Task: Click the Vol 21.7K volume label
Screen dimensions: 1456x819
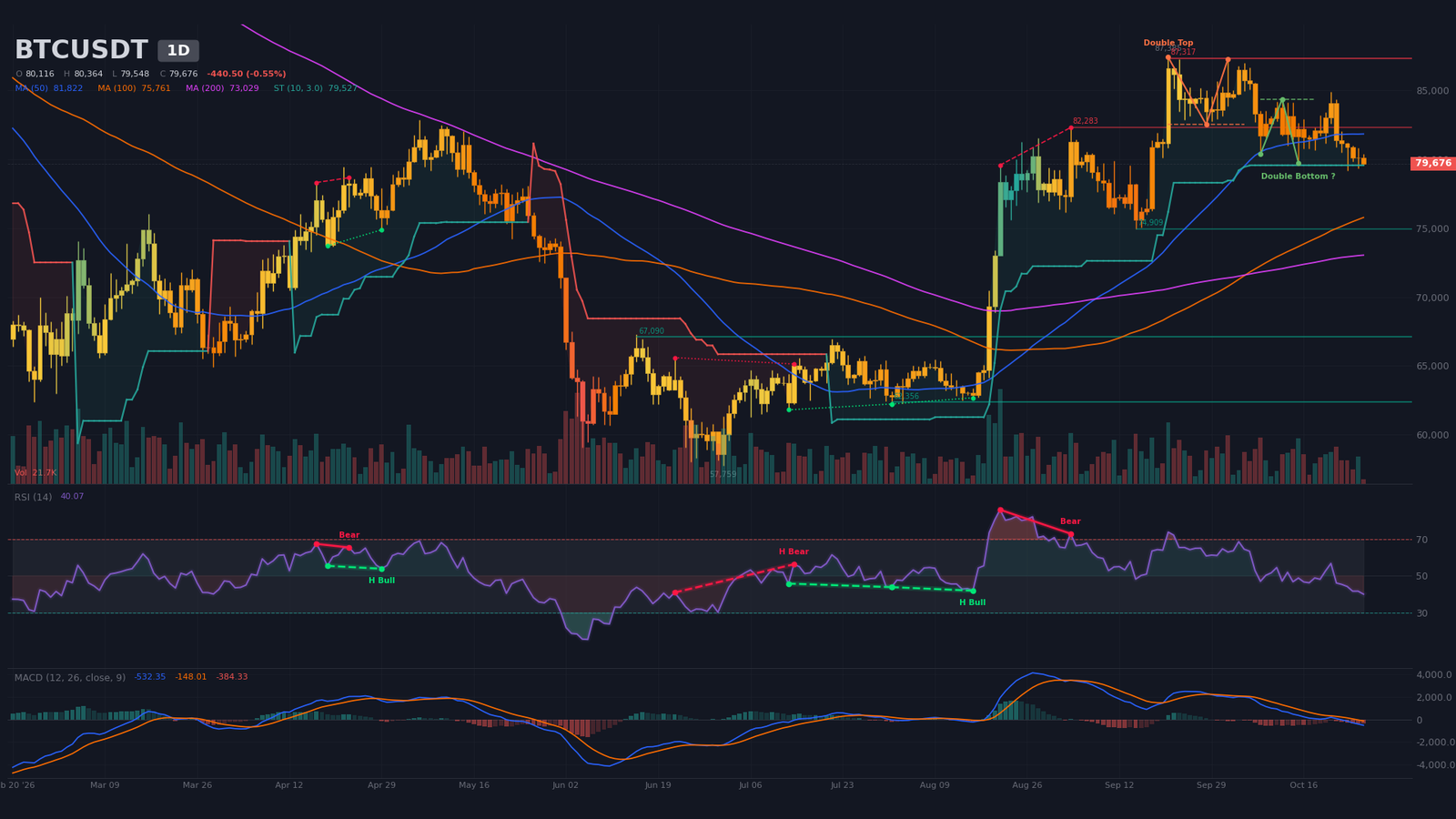Action: click(x=35, y=473)
